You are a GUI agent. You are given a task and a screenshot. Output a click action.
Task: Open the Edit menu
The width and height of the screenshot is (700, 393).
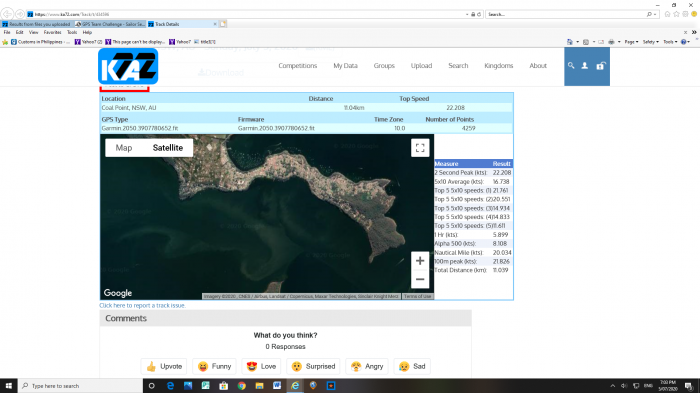[20, 32]
